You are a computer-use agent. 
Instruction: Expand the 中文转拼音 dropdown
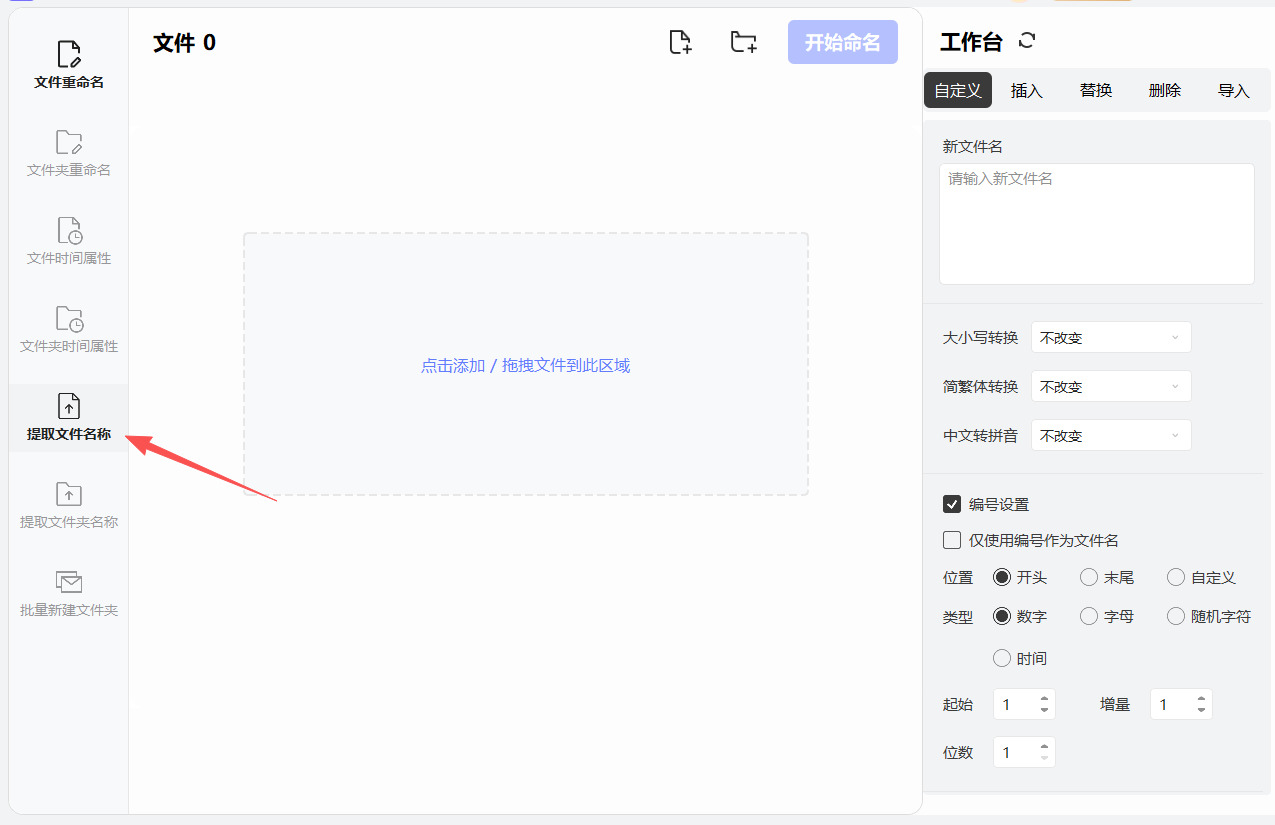(1110, 436)
